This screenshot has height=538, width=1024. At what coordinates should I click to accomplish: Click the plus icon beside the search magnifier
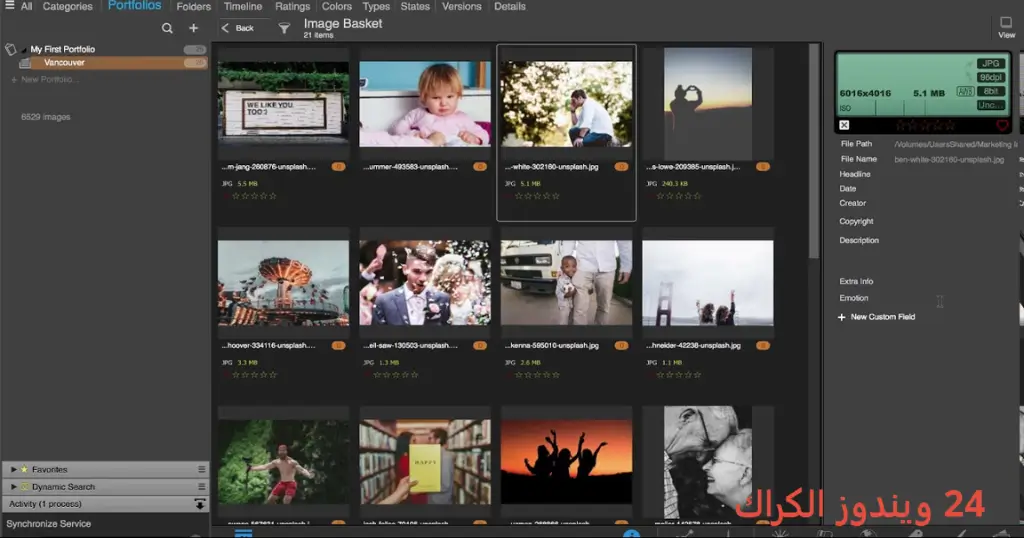[193, 28]
